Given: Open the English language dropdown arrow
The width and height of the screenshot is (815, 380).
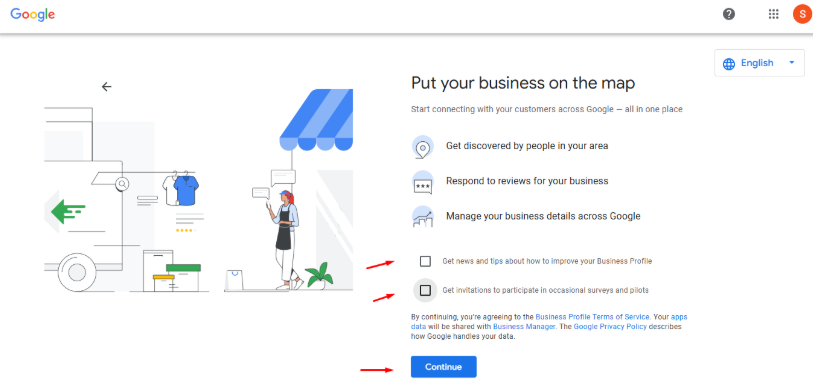Looking at the screenshot, I should 792,62.
